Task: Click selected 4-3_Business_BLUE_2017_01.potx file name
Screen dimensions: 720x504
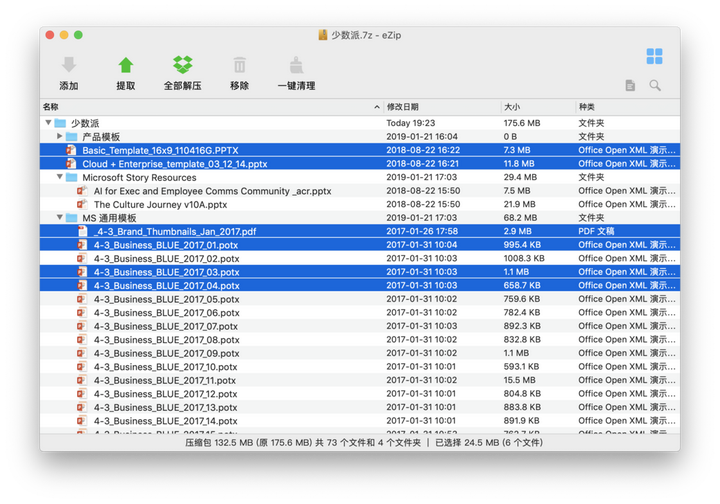Action: coord(166,245)
